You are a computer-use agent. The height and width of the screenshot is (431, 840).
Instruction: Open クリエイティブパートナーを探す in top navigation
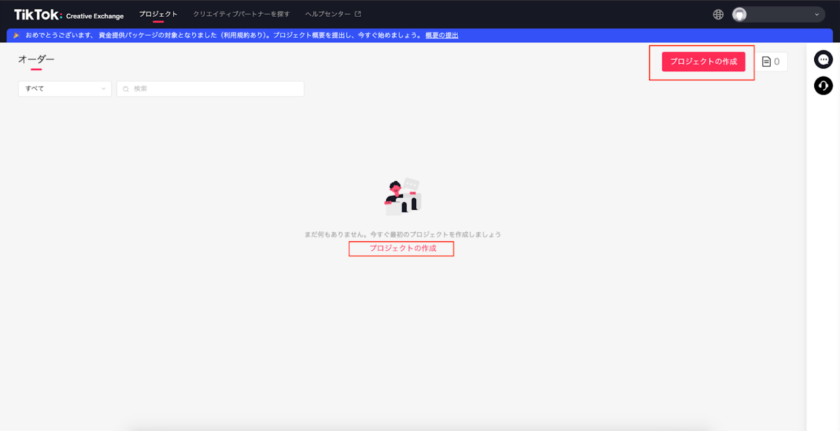click(x=241, y=15)
